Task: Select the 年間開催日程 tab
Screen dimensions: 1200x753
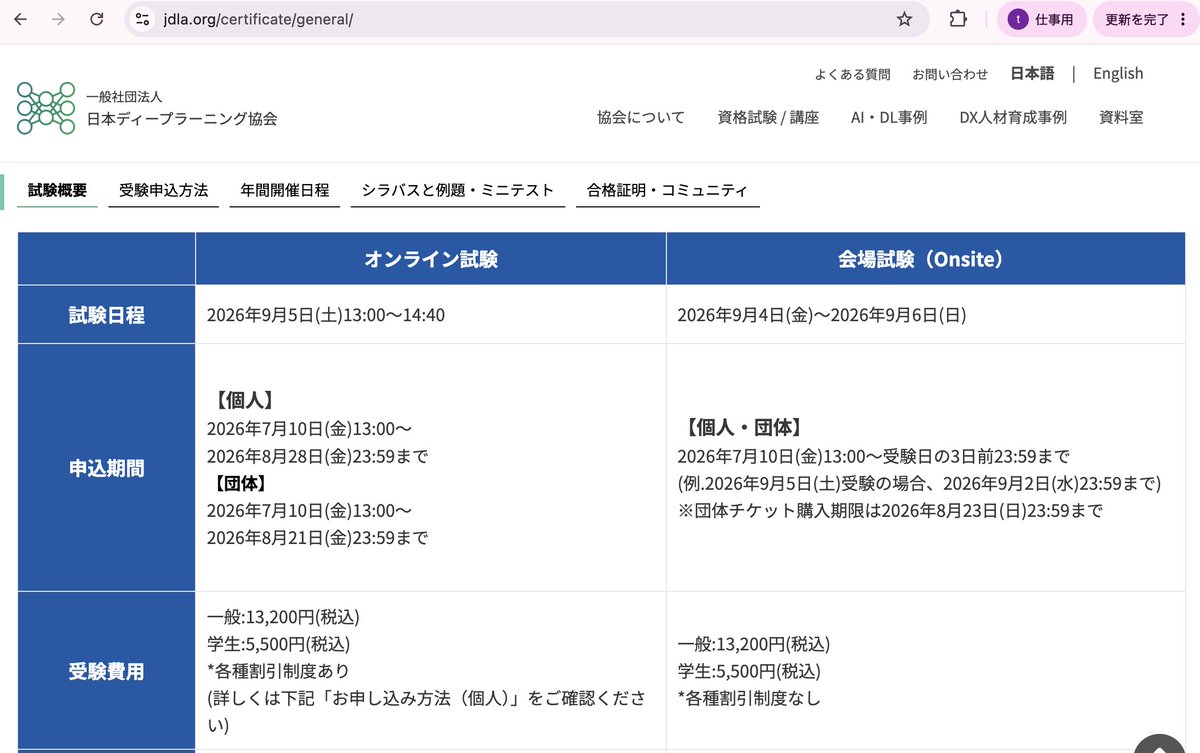Action: pos(284,190)
